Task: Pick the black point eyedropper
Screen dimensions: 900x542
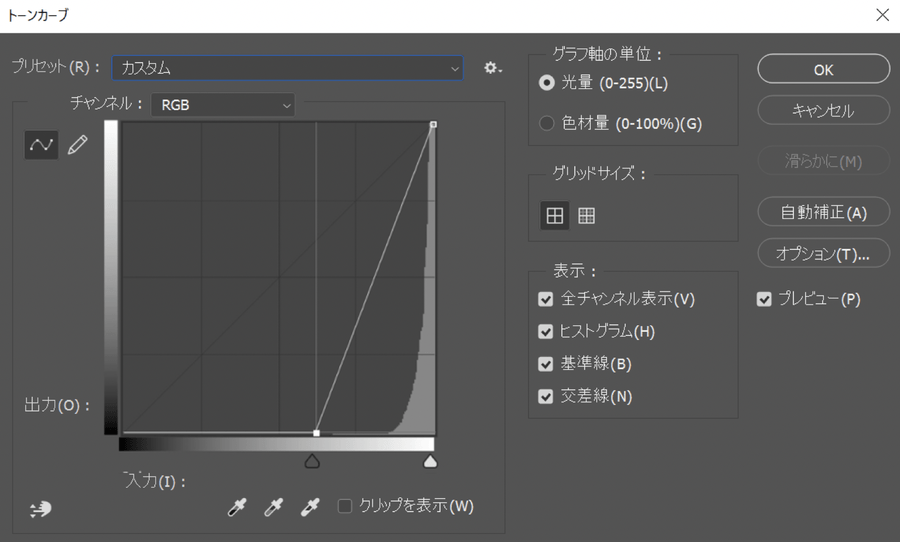Action: point(237,506)
